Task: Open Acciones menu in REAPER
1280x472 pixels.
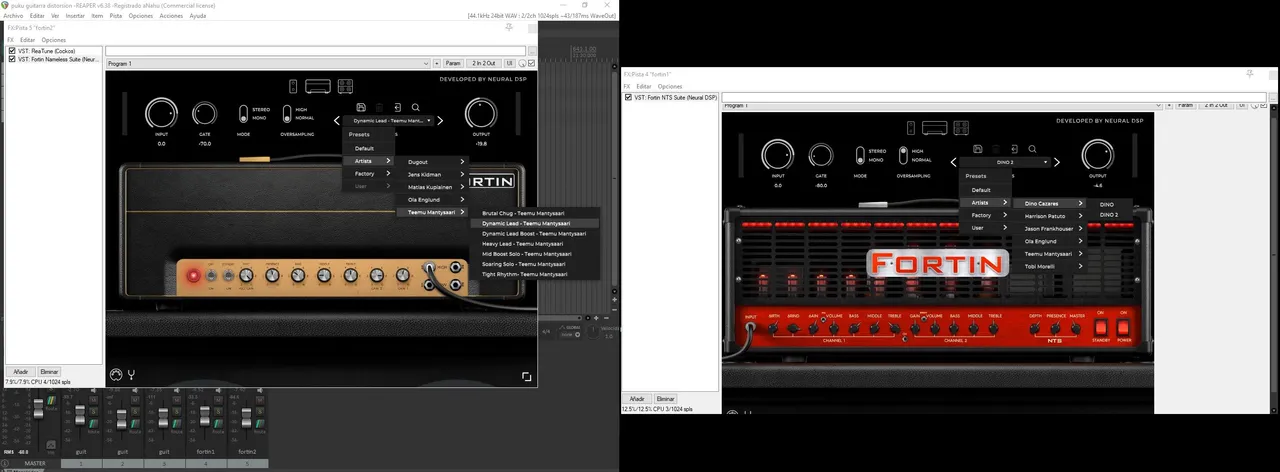Action: click(171, 16)
